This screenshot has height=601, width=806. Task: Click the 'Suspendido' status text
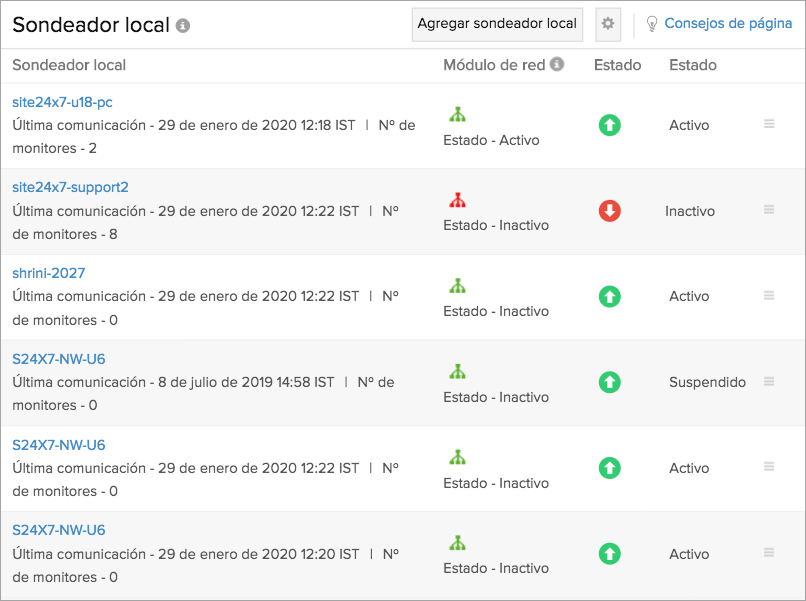707,382
